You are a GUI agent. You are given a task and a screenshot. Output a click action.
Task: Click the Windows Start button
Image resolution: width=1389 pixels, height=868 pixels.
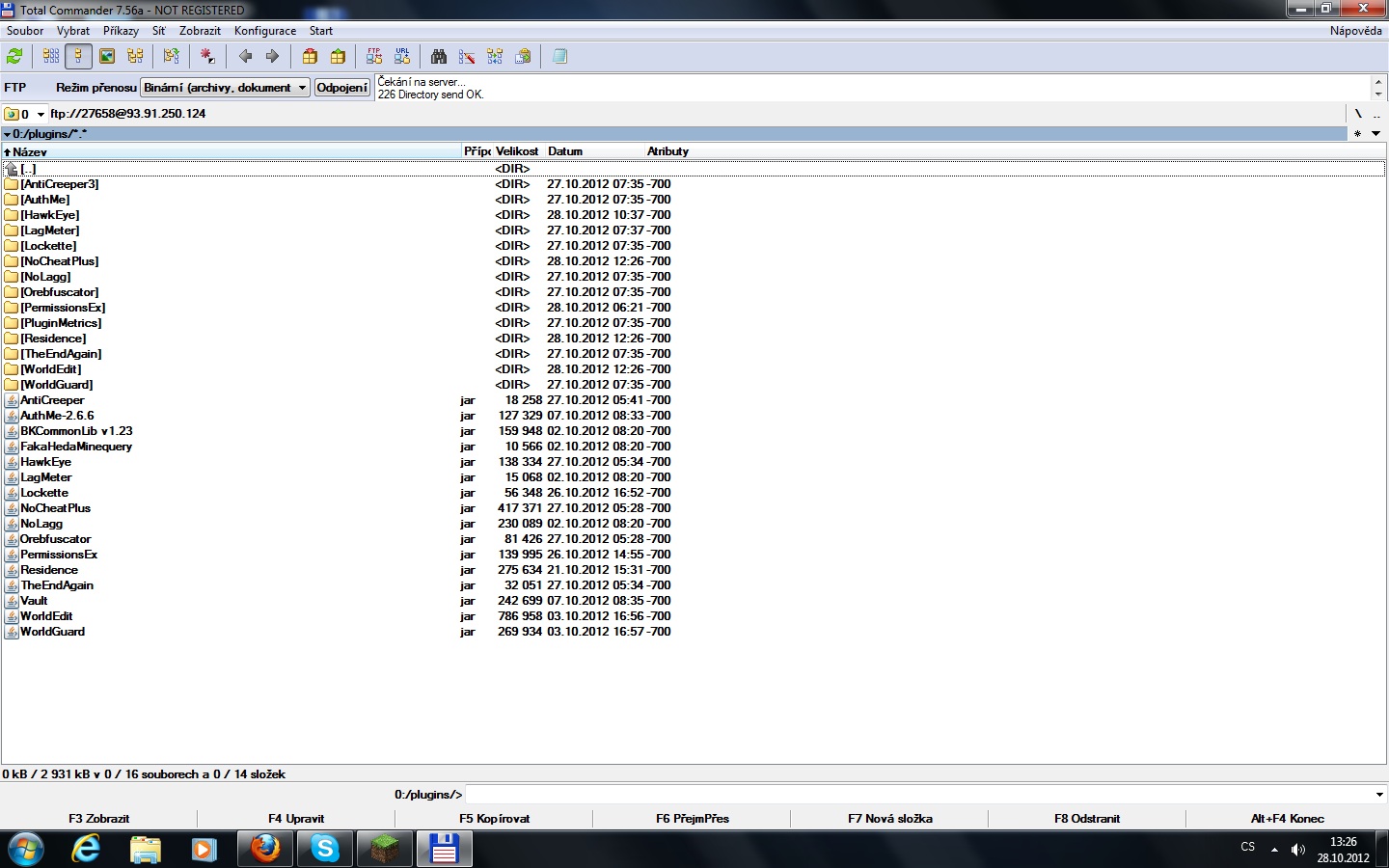tap(26, 849)
